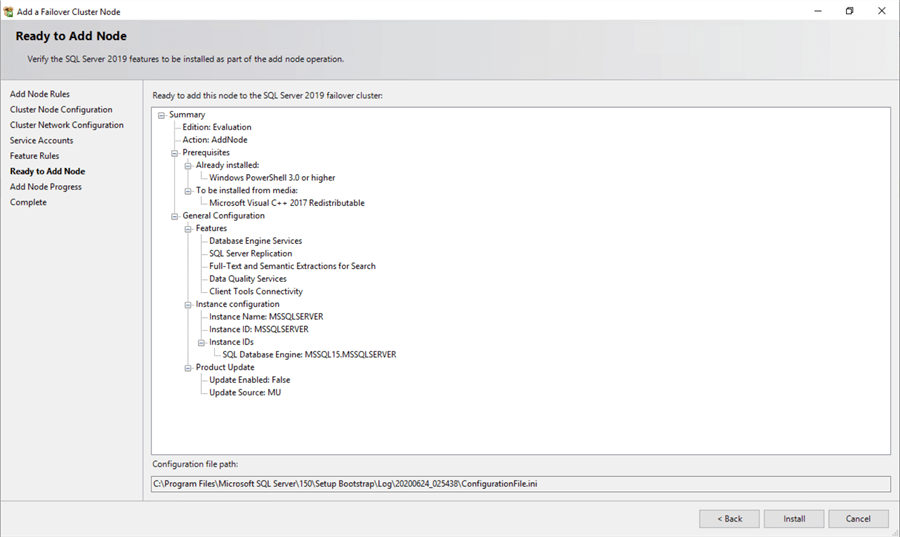Close the Add a Failover Cluster Node window
The width and height of the screenshot is (900, 537).
click(x=882, y=11)
